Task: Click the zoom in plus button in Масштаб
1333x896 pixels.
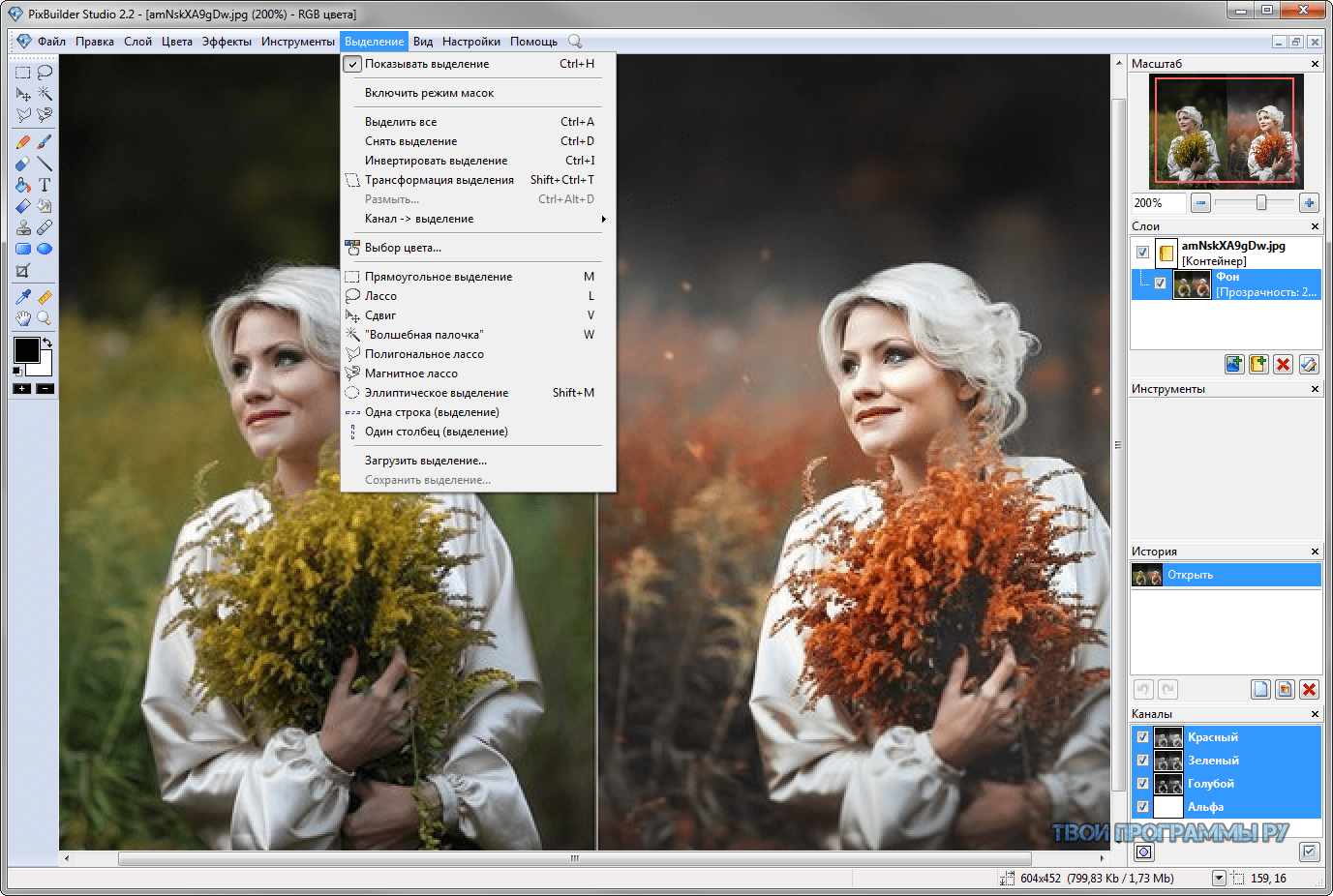Action: point(1309,203)
